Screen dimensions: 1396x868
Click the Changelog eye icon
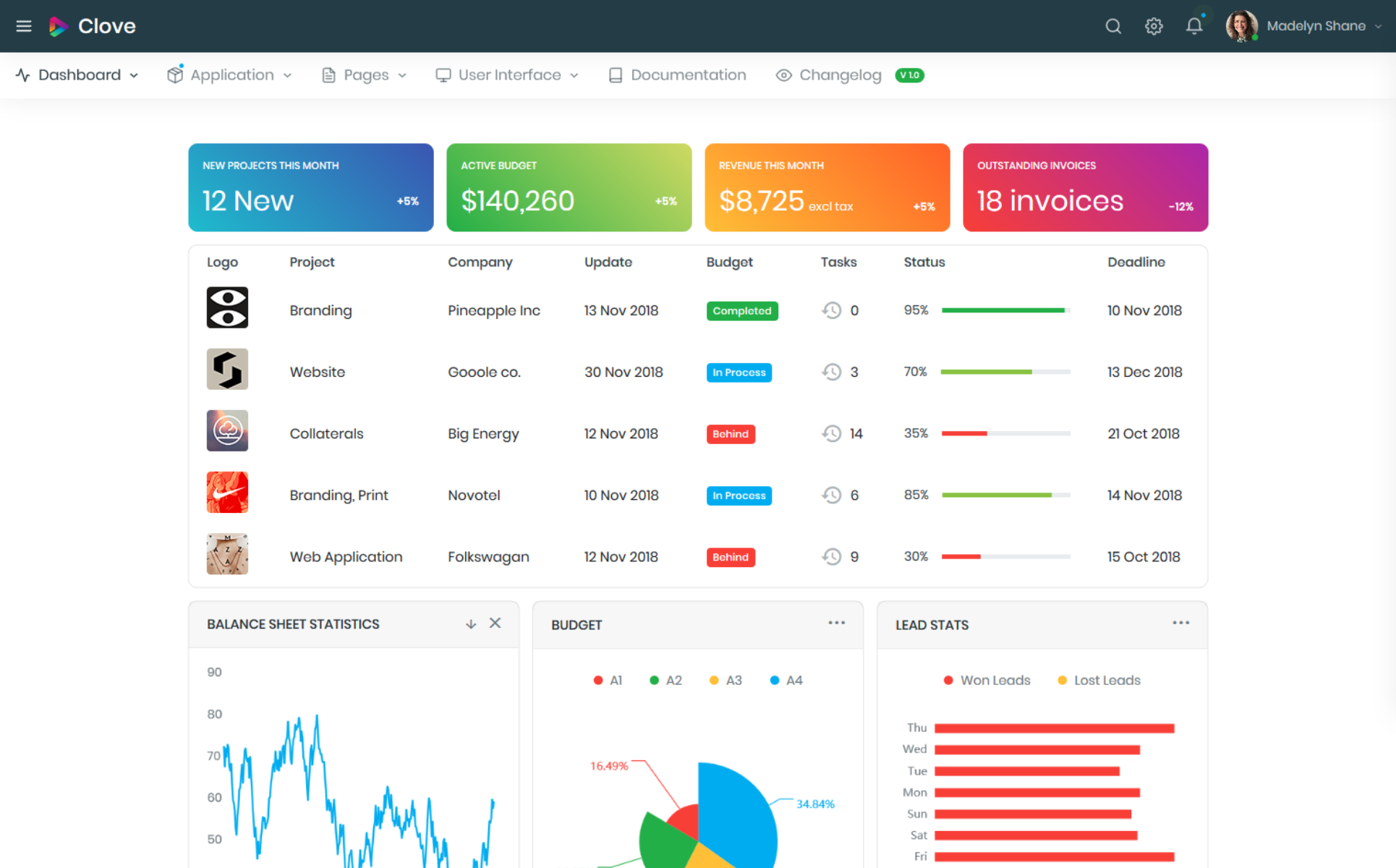[x=784, y=75]
